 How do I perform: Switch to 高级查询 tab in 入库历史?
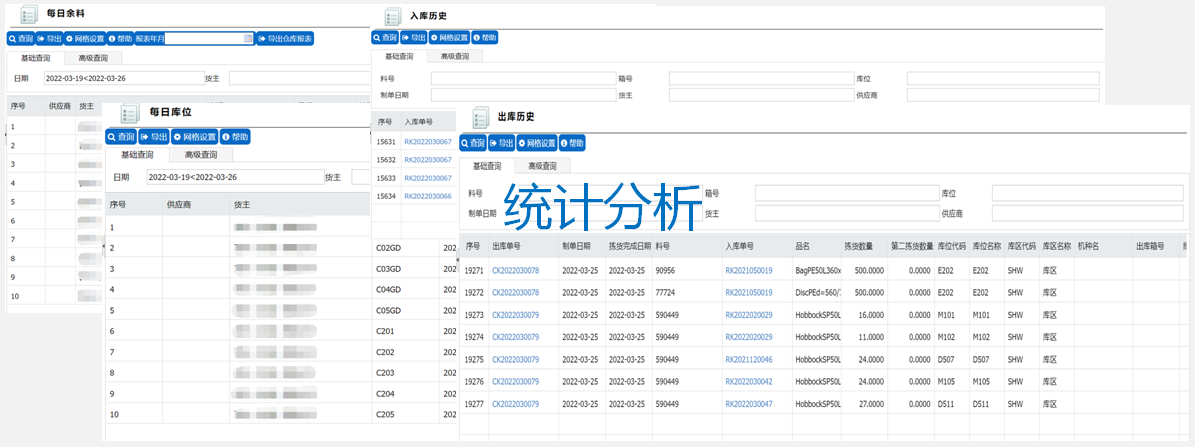tap(456, 56)
